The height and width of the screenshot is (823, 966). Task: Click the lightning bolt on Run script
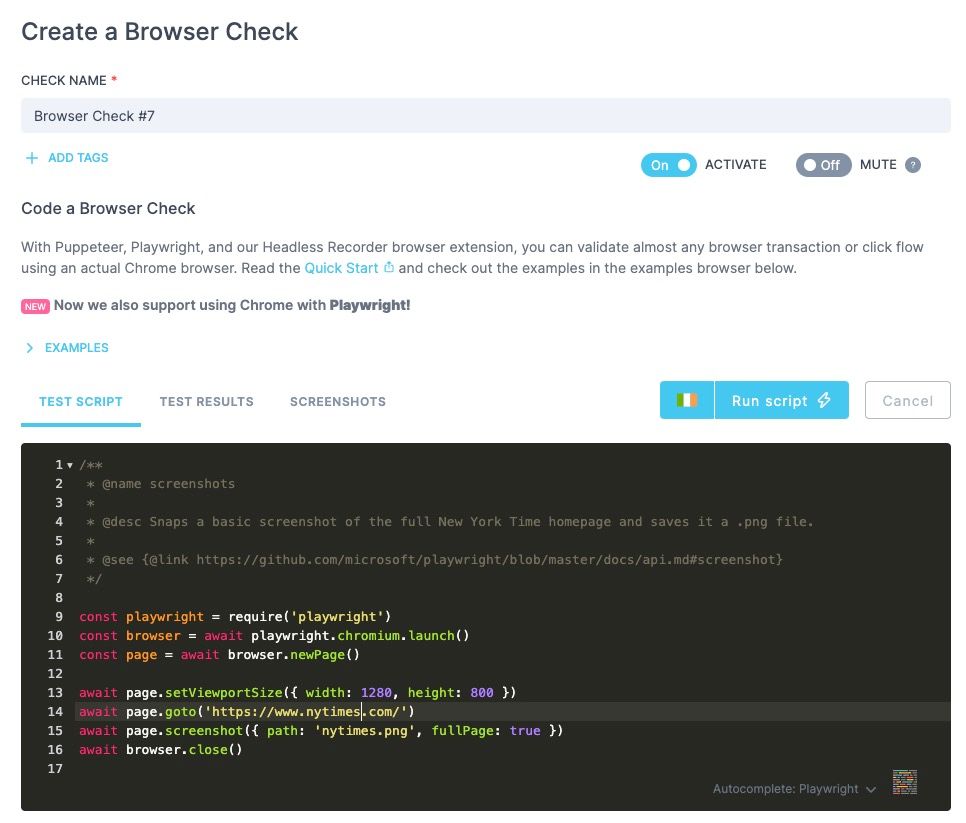823,400
